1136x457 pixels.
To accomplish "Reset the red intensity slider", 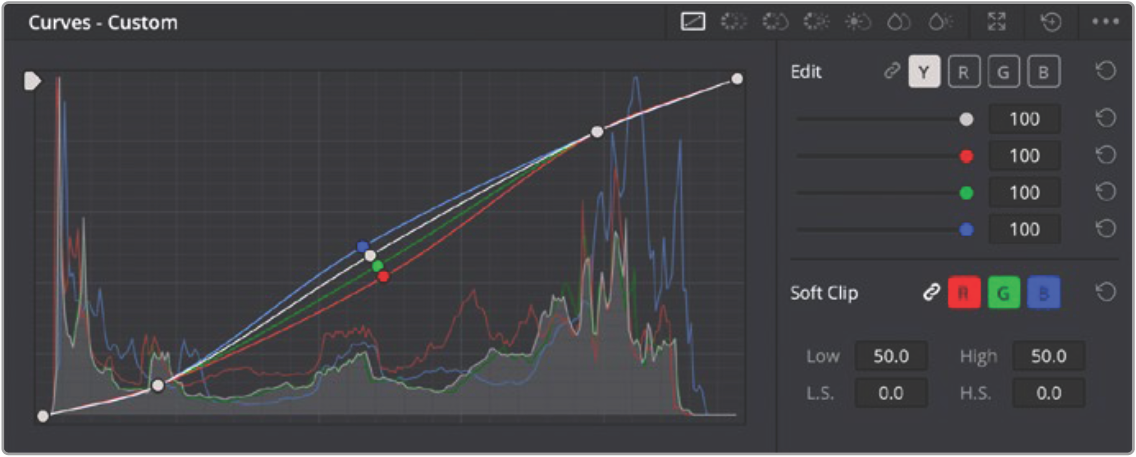I will point(1105,156).
